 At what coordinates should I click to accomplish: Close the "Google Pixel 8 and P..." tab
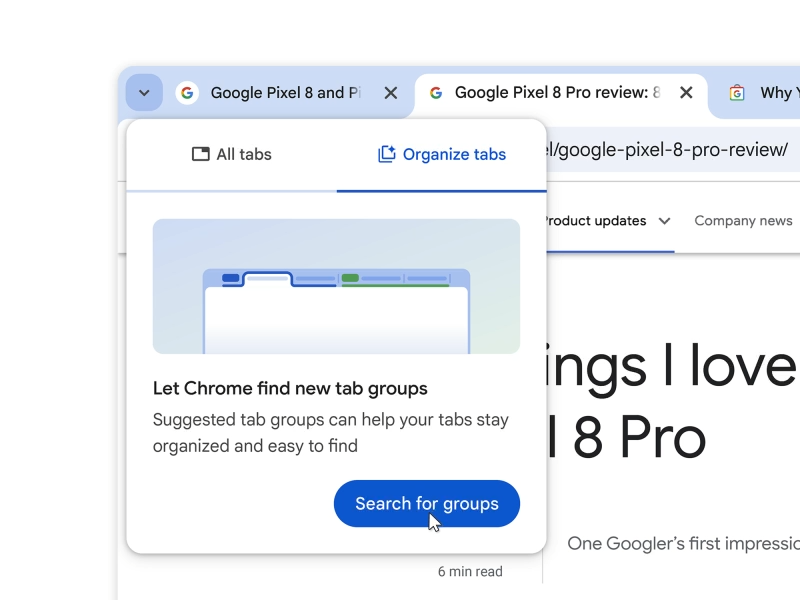tap(390, 92)
